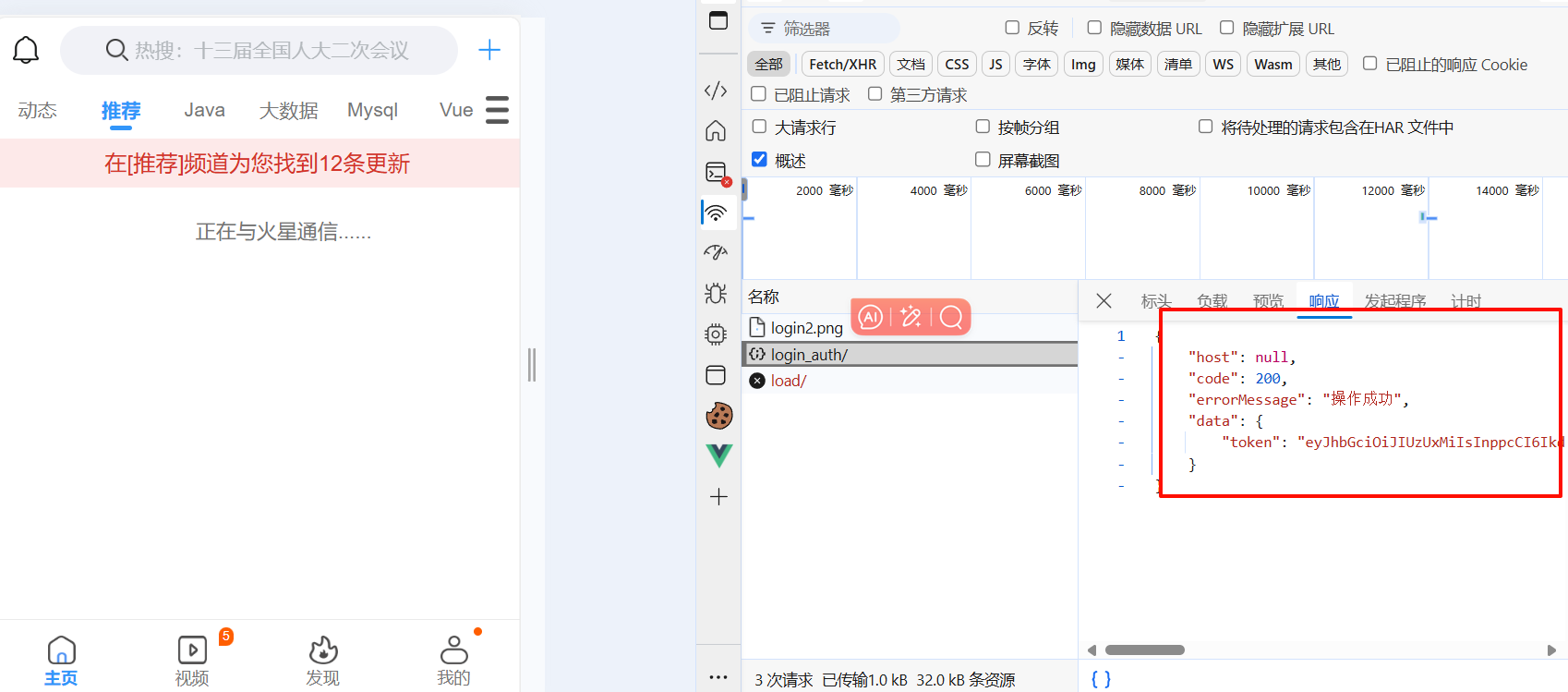The width and height of the screenshot is (1568, 692).
Task: Pretty-print response with braces icon
Action: (1101, 679)
